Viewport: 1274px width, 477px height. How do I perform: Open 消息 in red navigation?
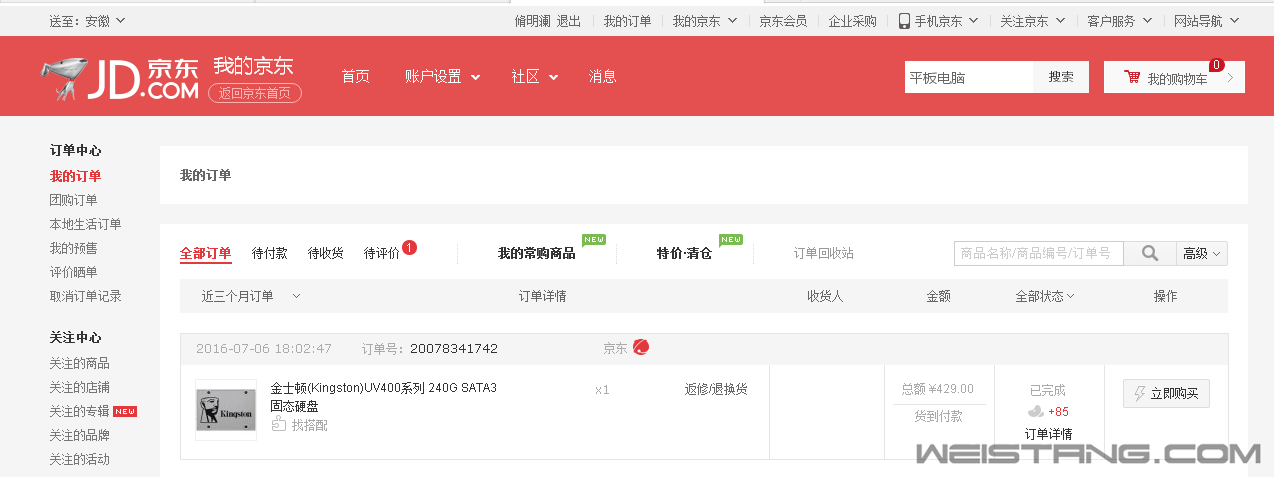point(602,77)
